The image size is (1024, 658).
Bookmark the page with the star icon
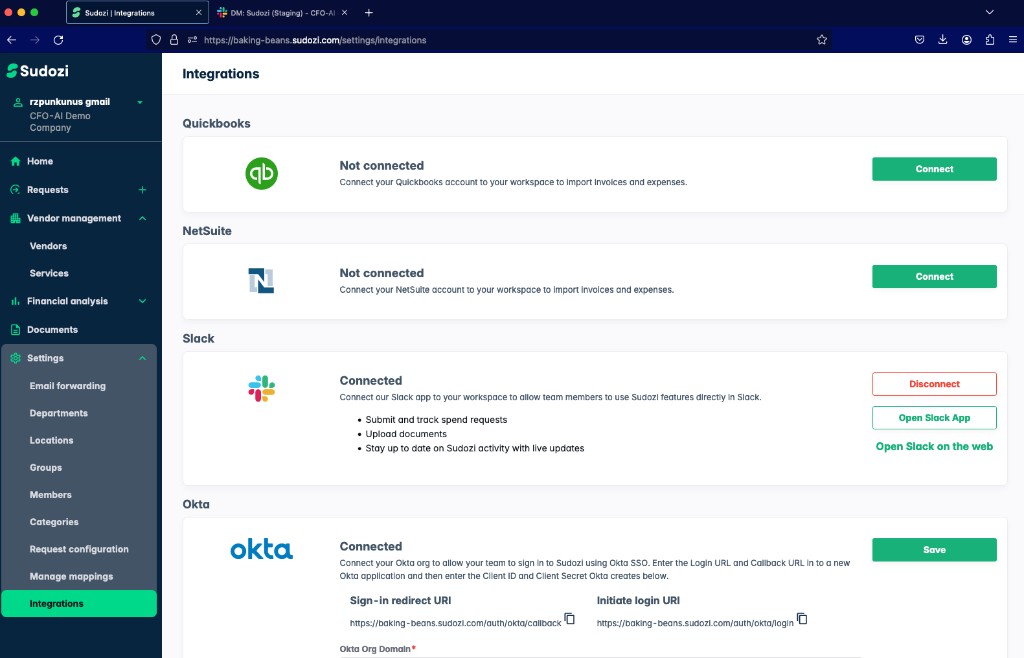click(821, 40)
